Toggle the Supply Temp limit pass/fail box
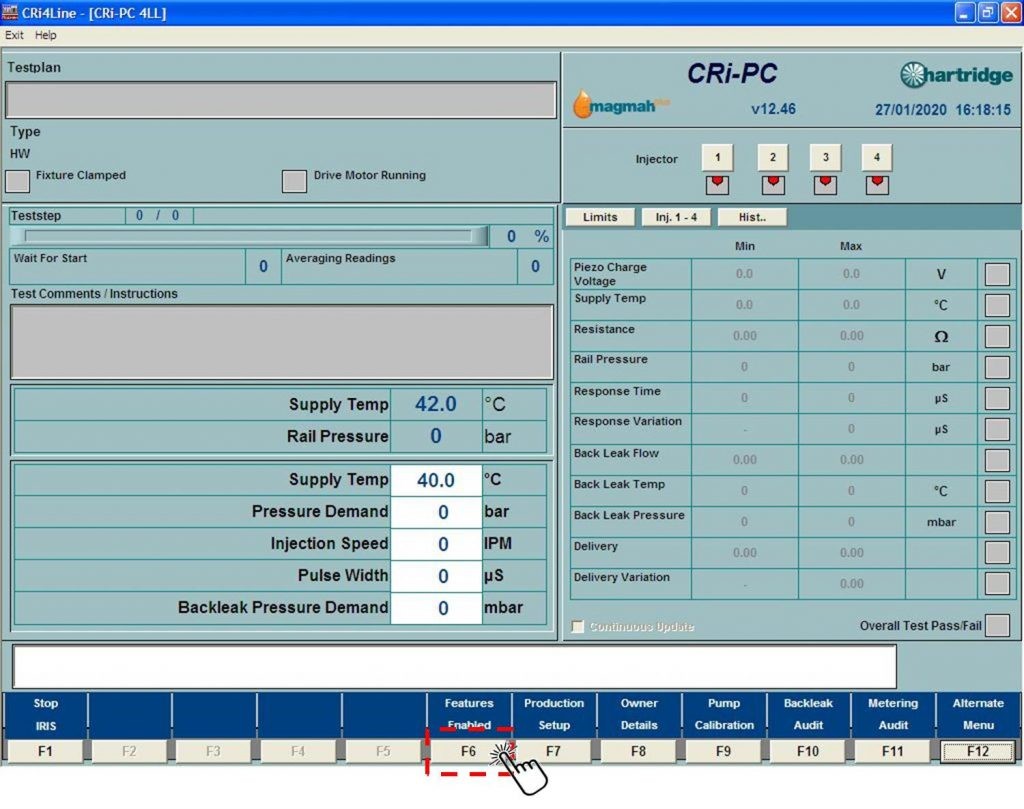The image size is (1024, 809). coord(997,305)
